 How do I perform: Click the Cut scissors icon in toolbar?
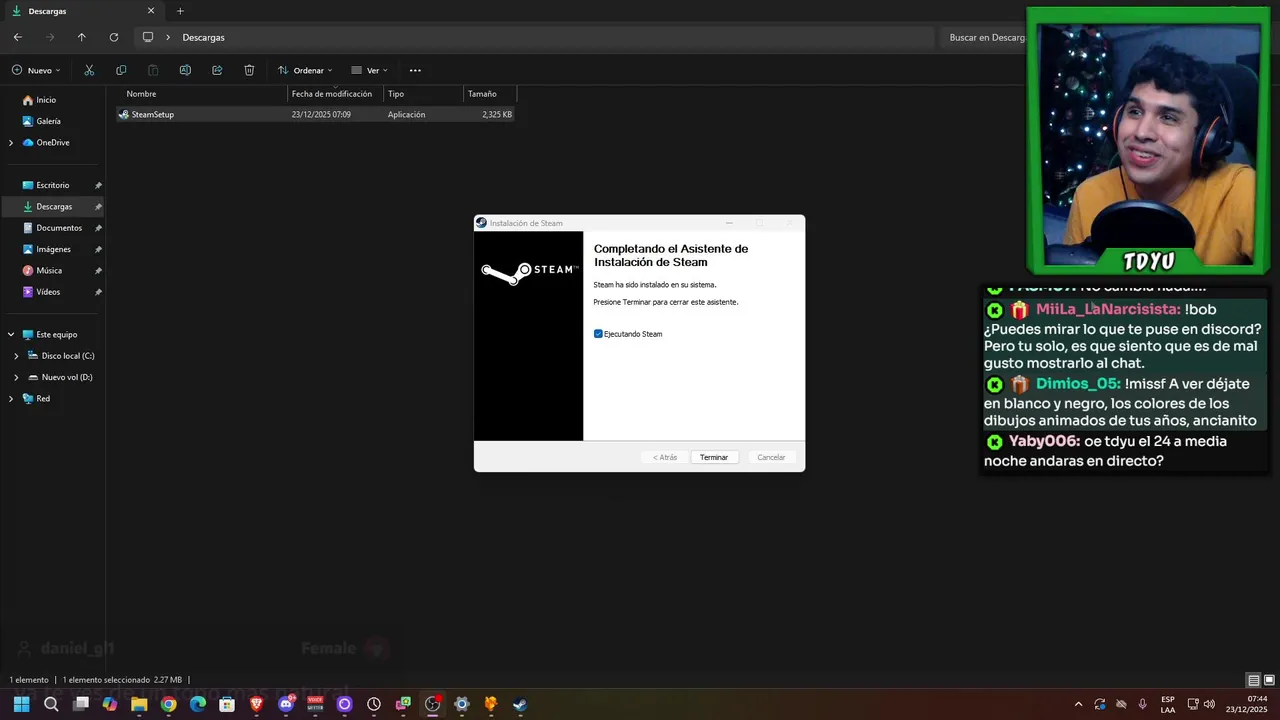coord(89,70)
